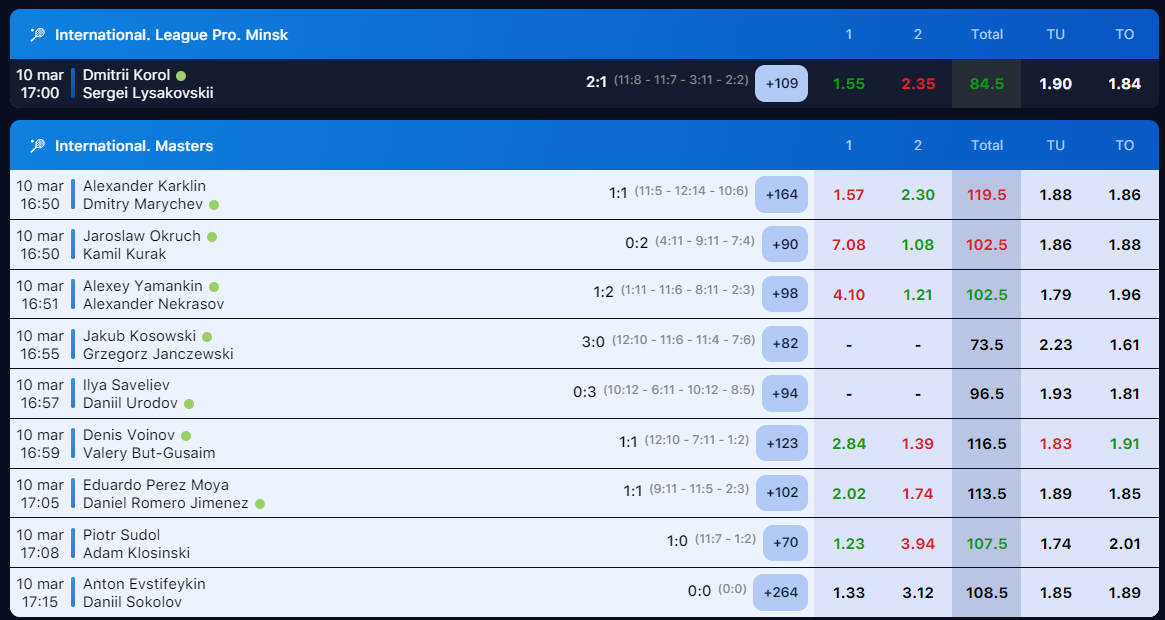Click green serve dot beside Daniil Urodov
The image size is (1165, 620).
(x=189, y=404)
